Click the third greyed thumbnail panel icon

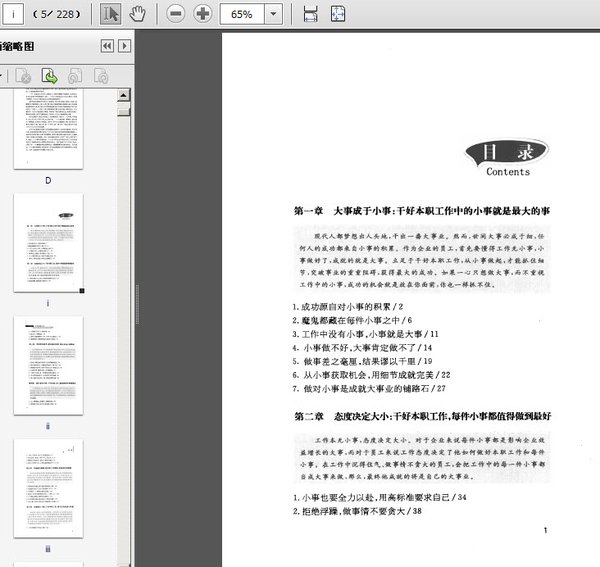[x=75, y=75]
